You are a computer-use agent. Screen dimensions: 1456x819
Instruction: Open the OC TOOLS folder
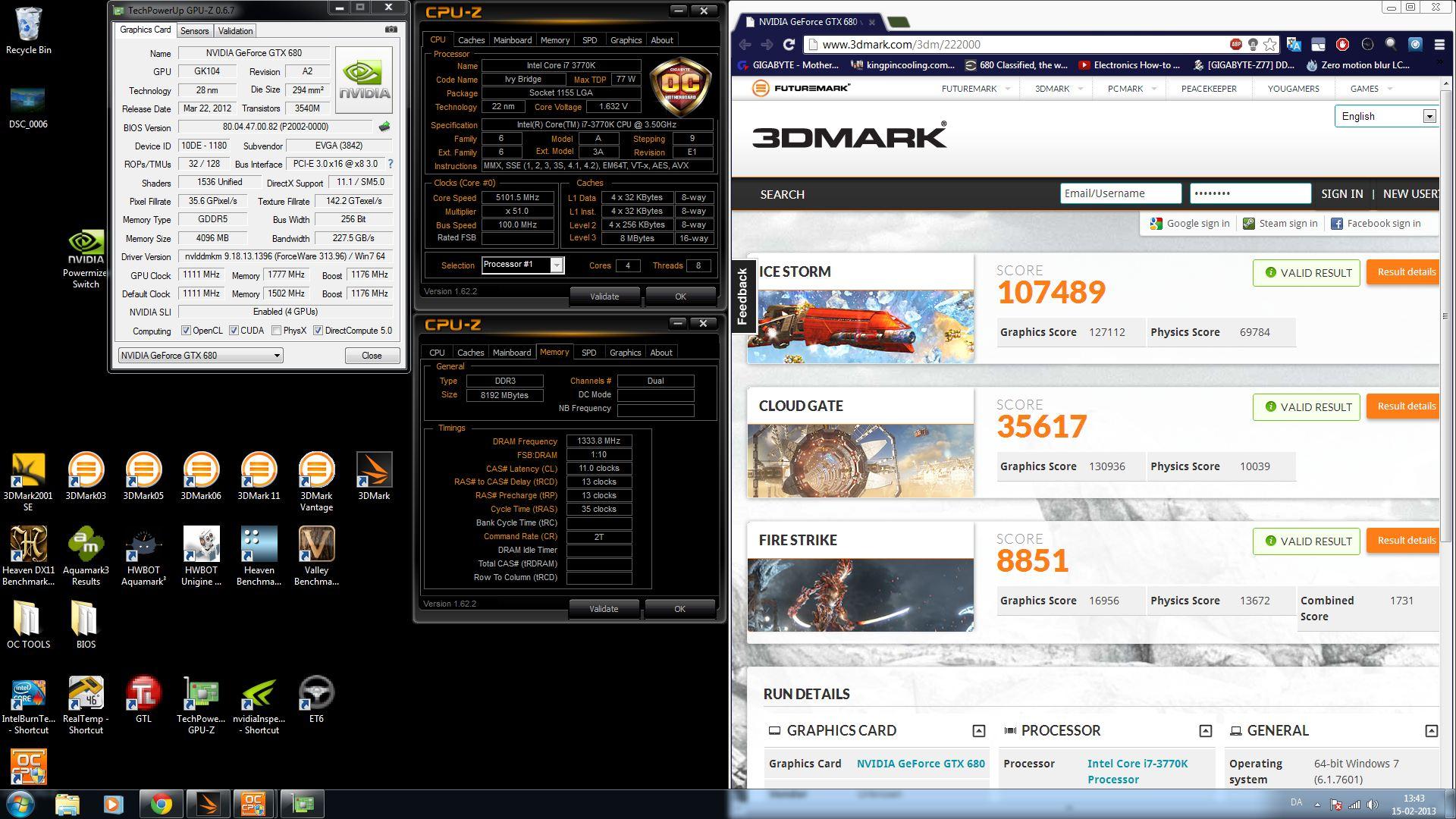28,626
